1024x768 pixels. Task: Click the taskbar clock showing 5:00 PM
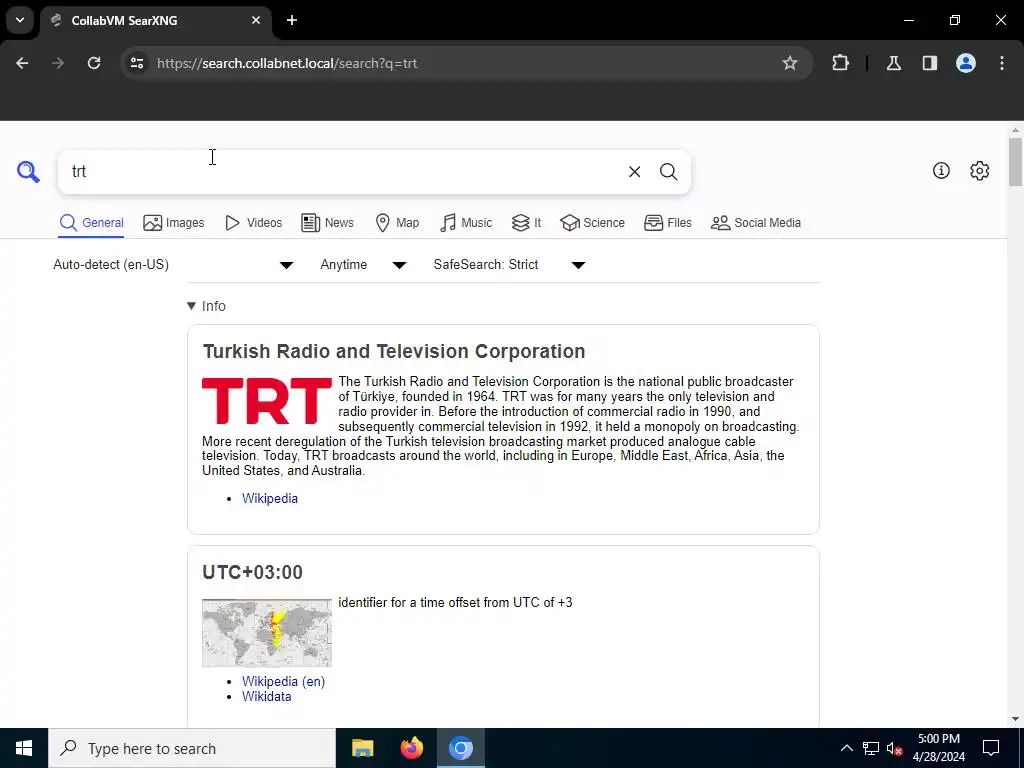pos(938,748)
